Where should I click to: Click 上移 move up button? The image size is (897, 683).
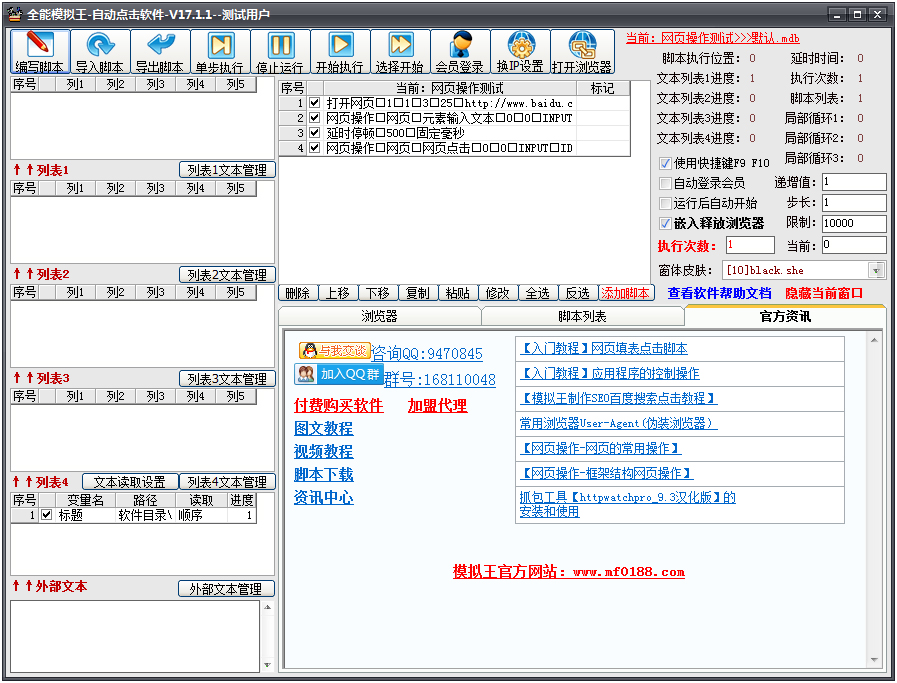[x=338, y=293]
